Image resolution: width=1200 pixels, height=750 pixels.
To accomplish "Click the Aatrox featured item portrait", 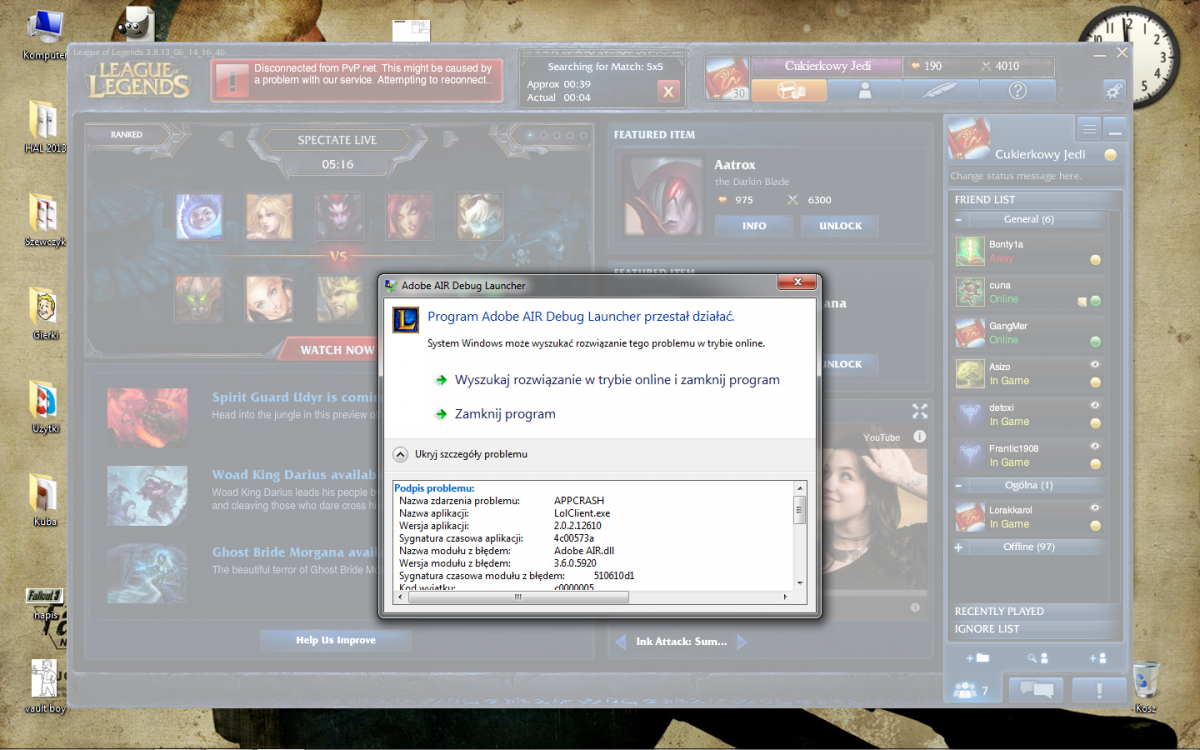I will point(663,195).
